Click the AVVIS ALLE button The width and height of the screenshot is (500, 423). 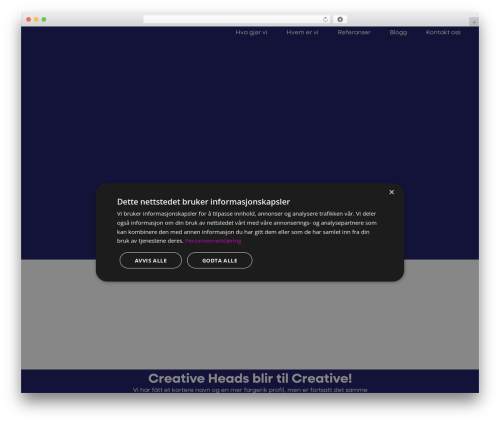click(x=151, y=260)
